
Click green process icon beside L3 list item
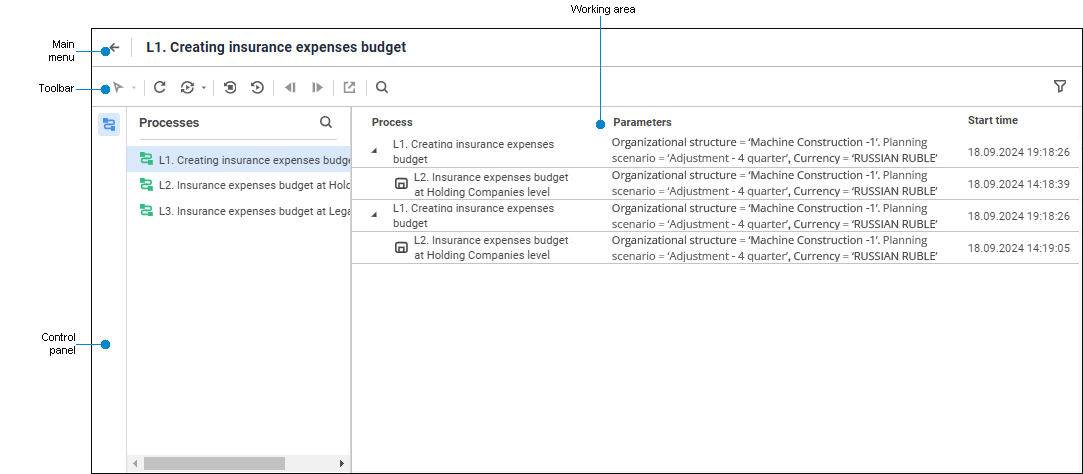[146, 211]
